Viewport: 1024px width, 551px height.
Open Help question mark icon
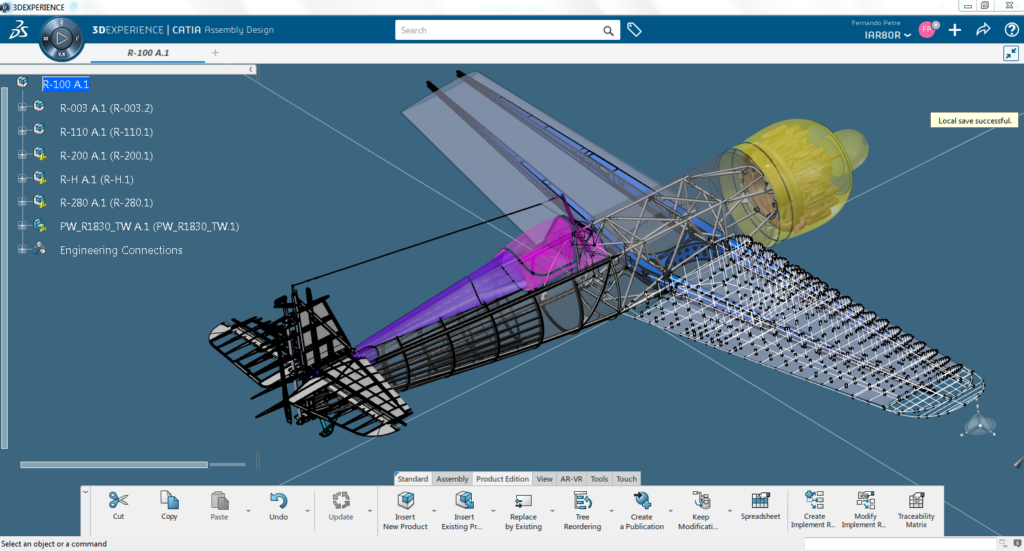(x=1012, y=30)
